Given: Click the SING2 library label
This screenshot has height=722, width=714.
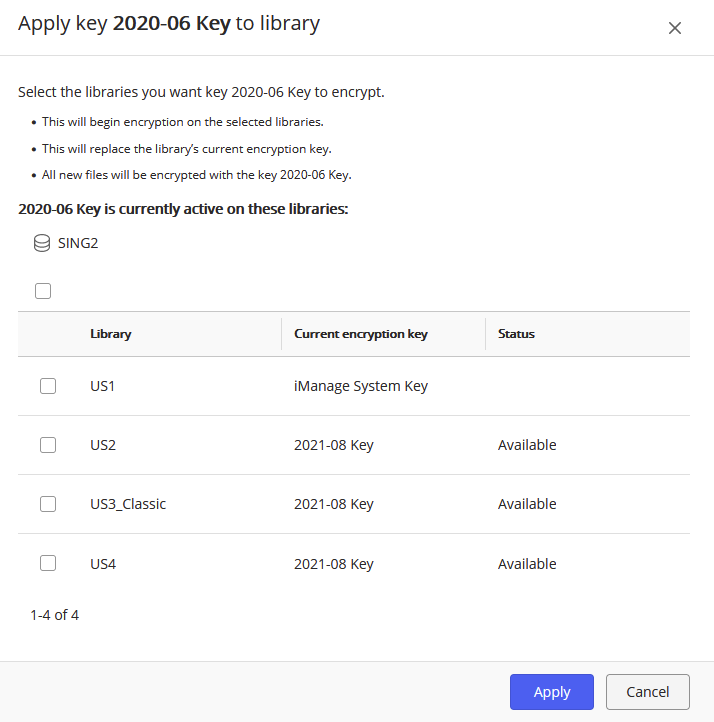Looking at the screenshot, I should tap(78, 243).
